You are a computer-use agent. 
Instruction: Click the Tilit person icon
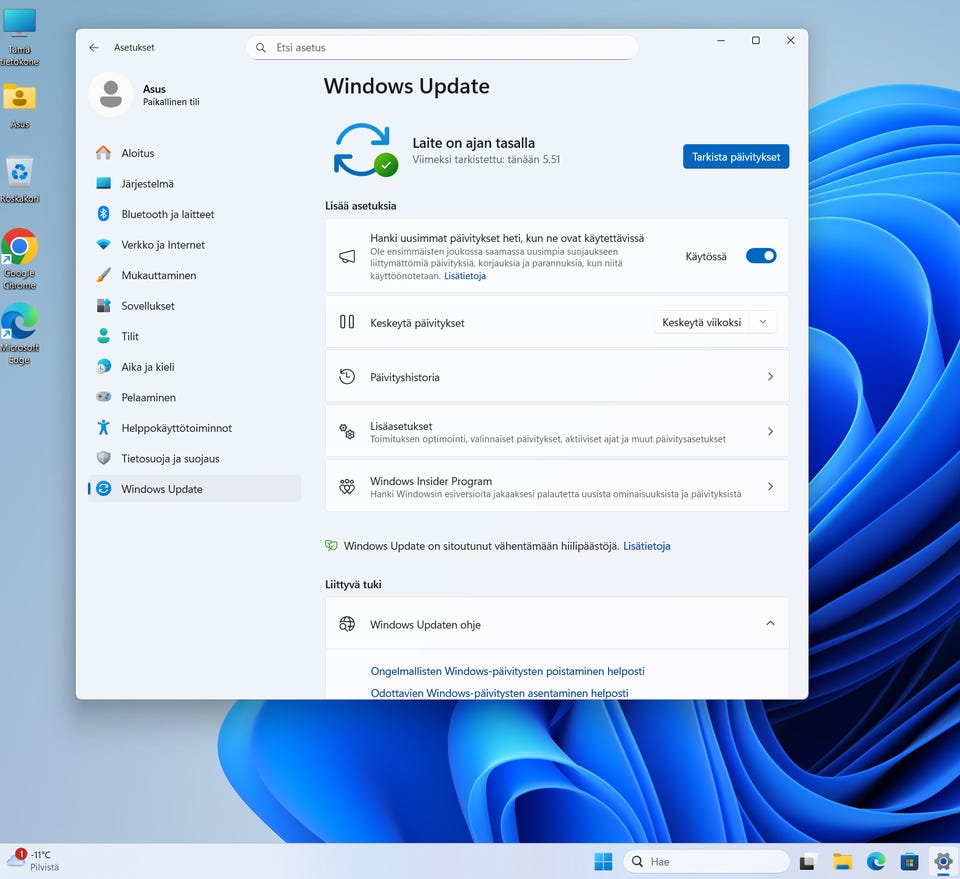103,336
